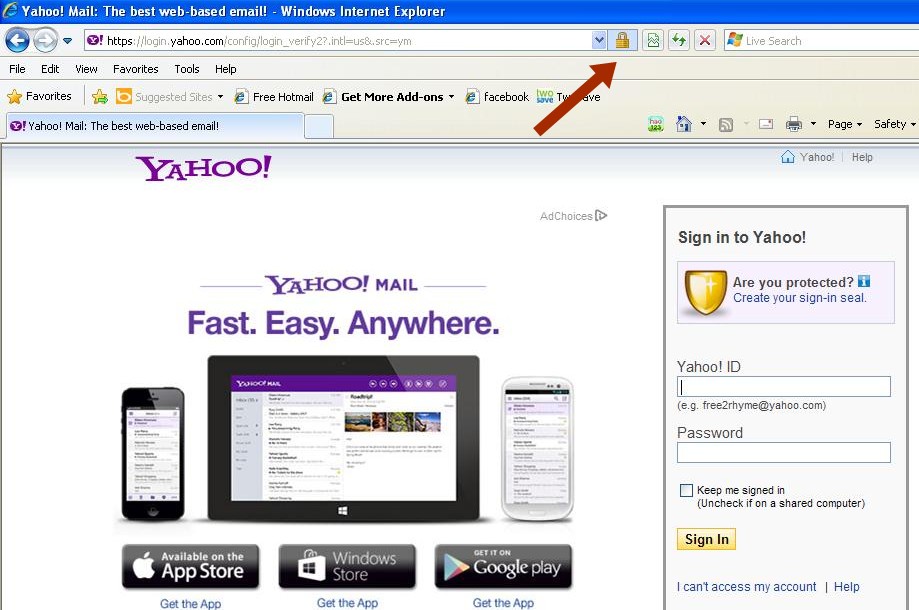Open the facebook favorites bar link
The width and height of the screenshot is (919, 610).
coord(497,97)
